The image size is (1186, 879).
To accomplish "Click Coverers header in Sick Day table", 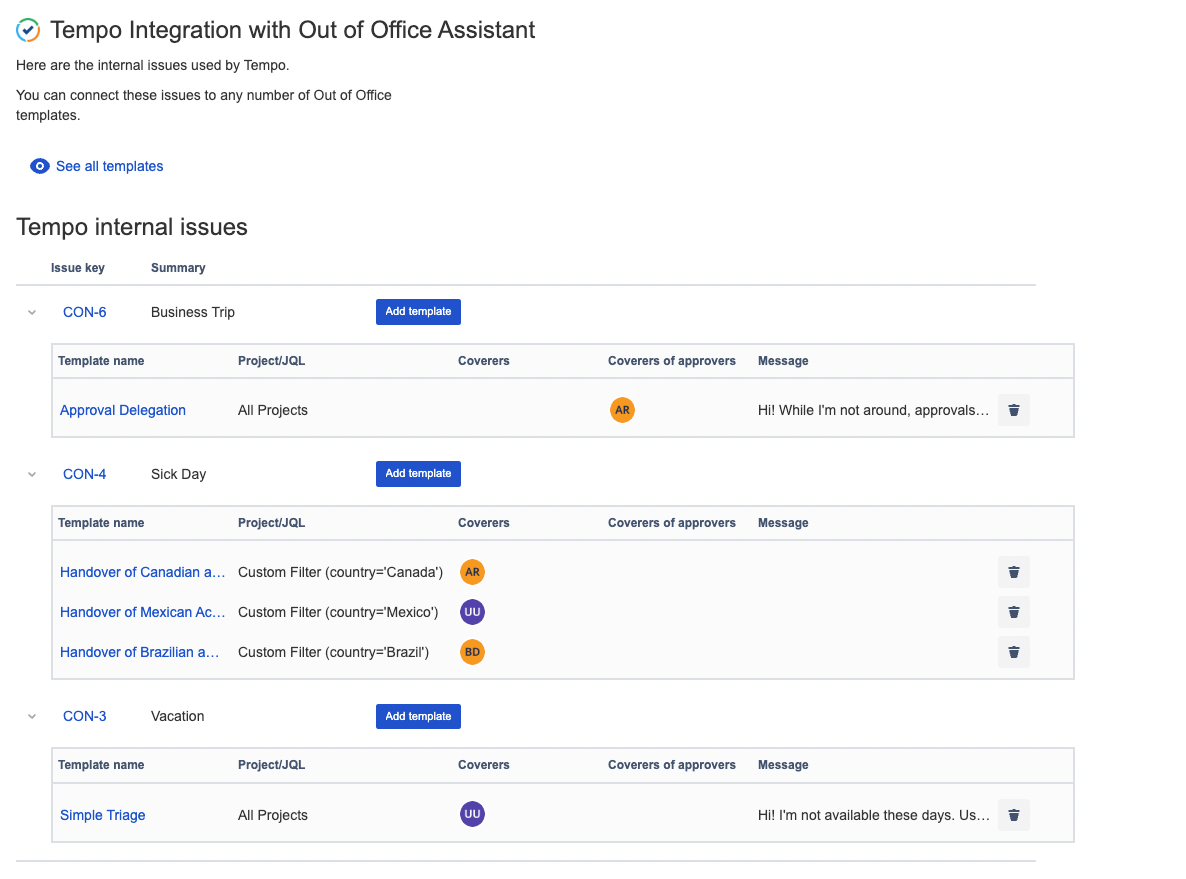I will [483, 523].
